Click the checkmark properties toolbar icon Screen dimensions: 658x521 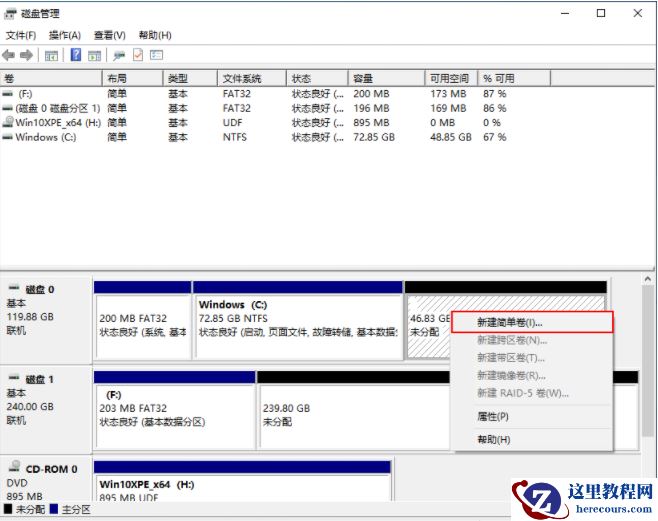click(138, 55)
